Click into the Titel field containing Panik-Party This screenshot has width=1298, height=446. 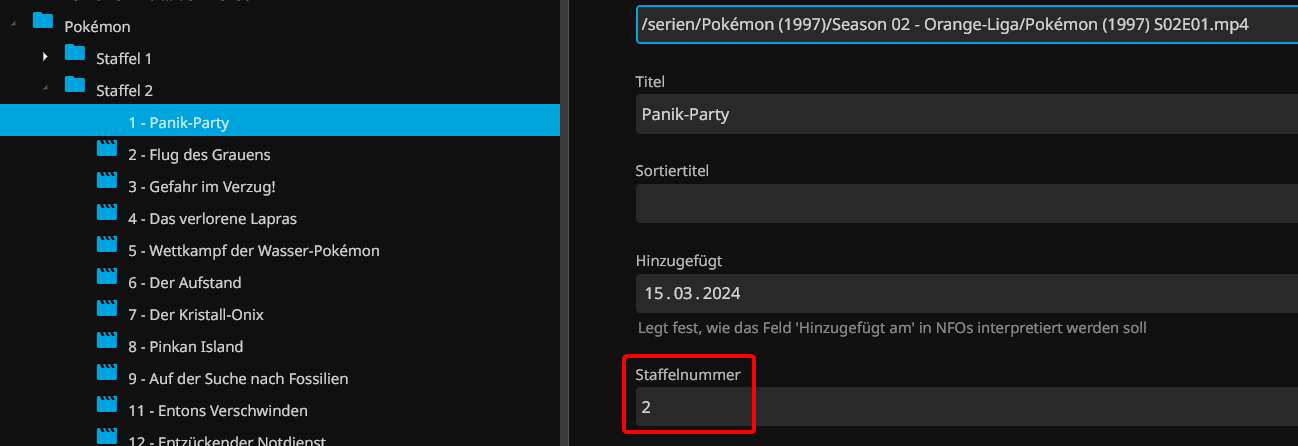pyautogui.click(x=960, y=114)
